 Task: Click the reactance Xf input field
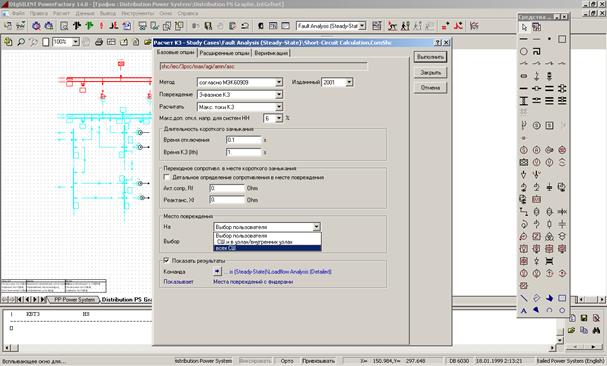(x=227, y=200)
